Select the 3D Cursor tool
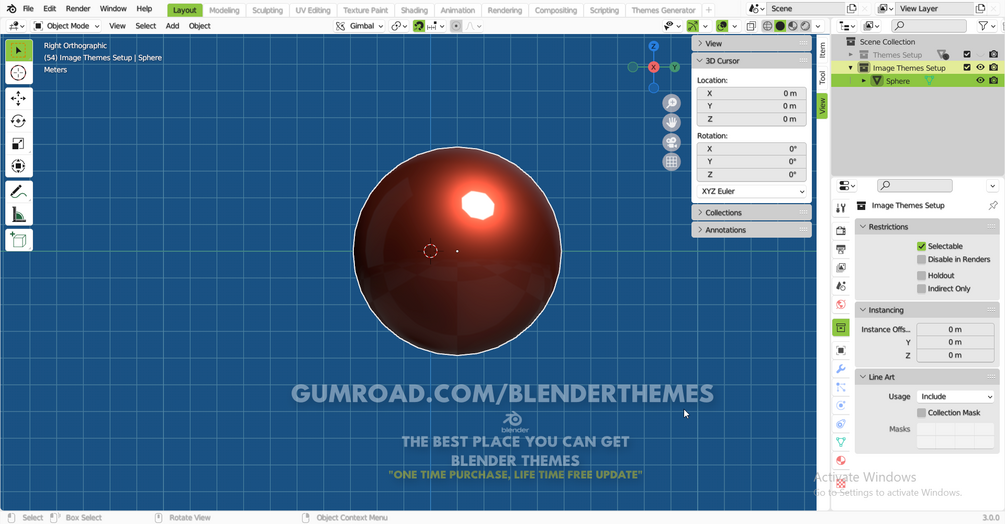The width and height of the screenshot is (1005, 524). 19,73
